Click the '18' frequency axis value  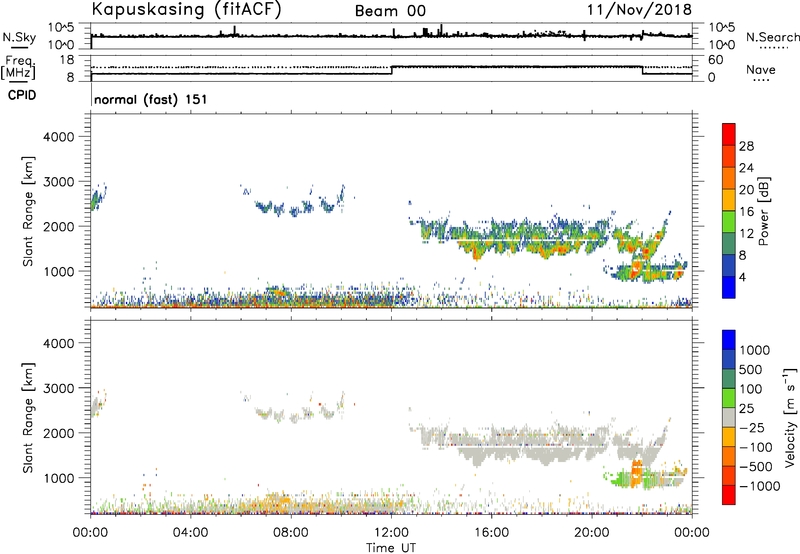click(67, 60)
